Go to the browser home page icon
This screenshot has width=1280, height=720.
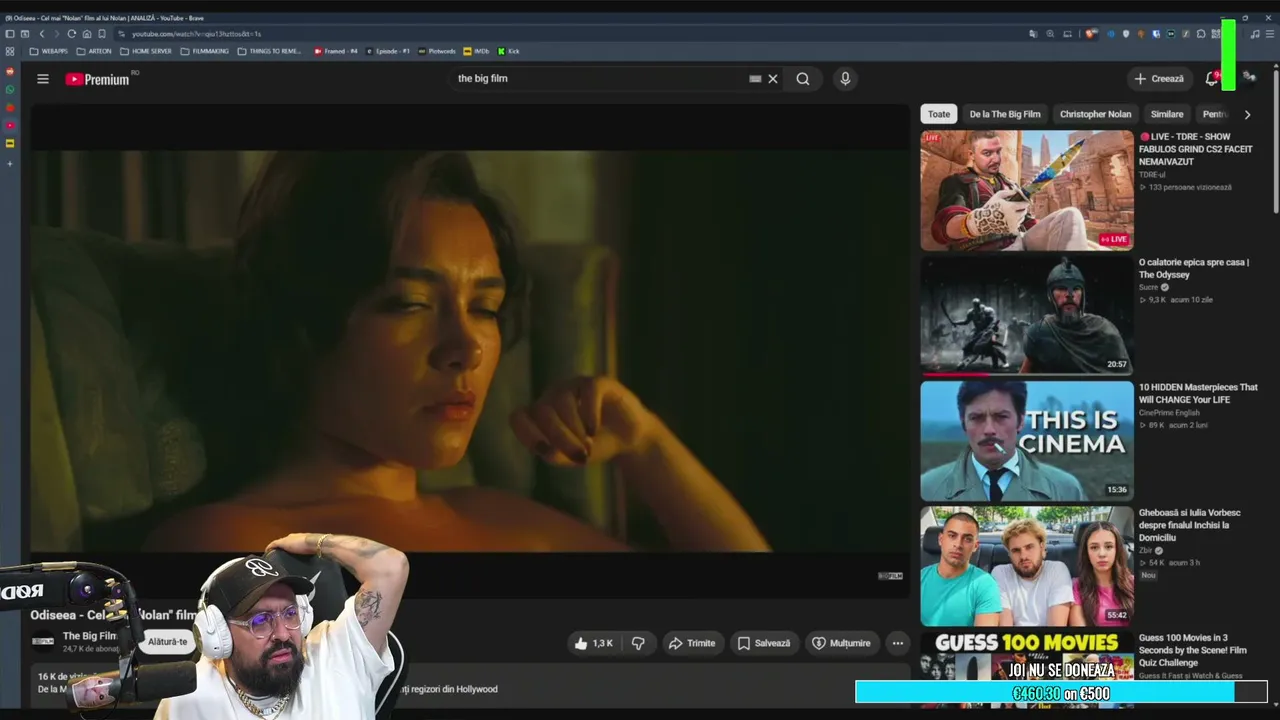86,34
